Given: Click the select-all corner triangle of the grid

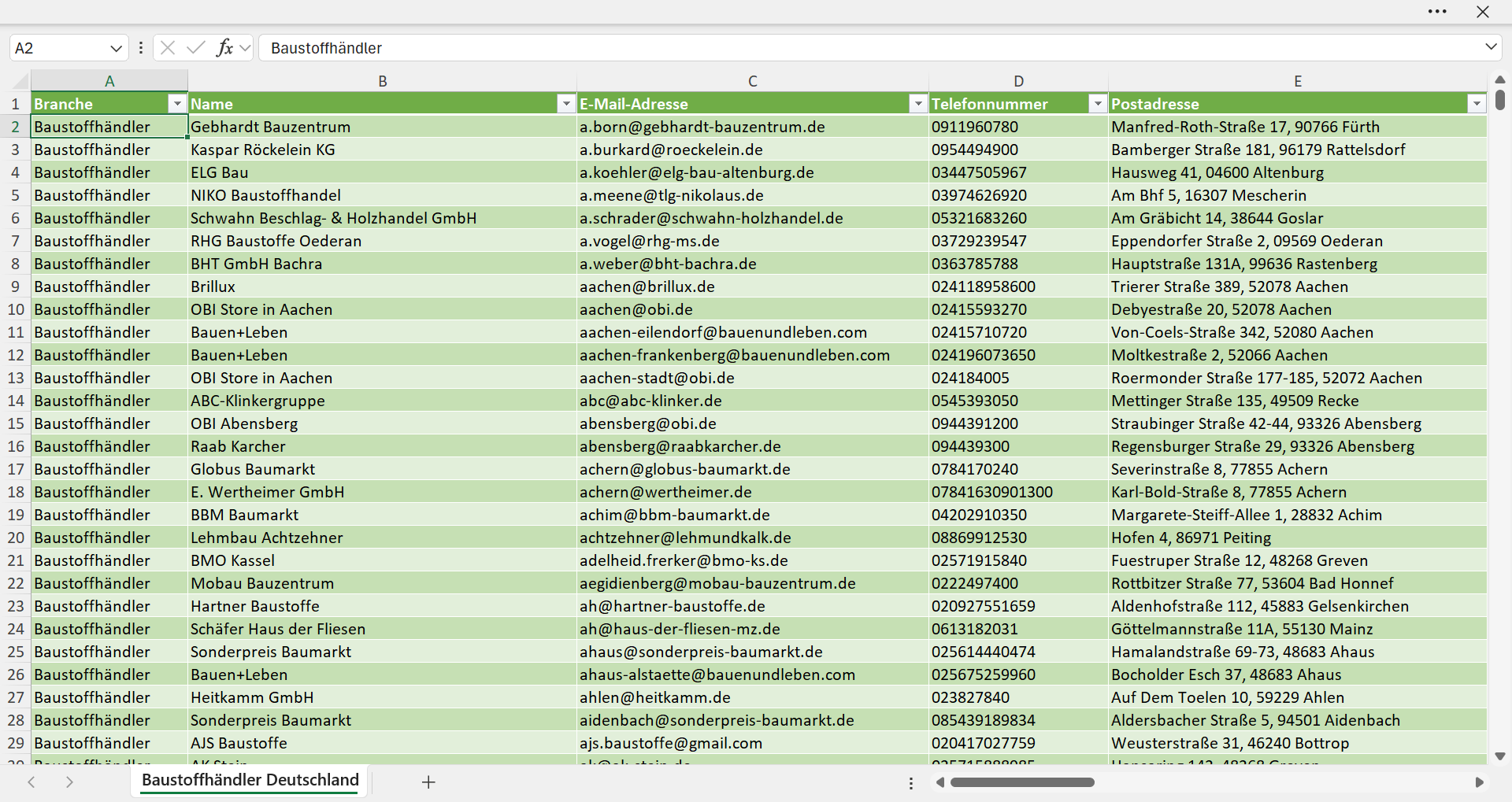Looking at the screenshot, I should 20,80.
